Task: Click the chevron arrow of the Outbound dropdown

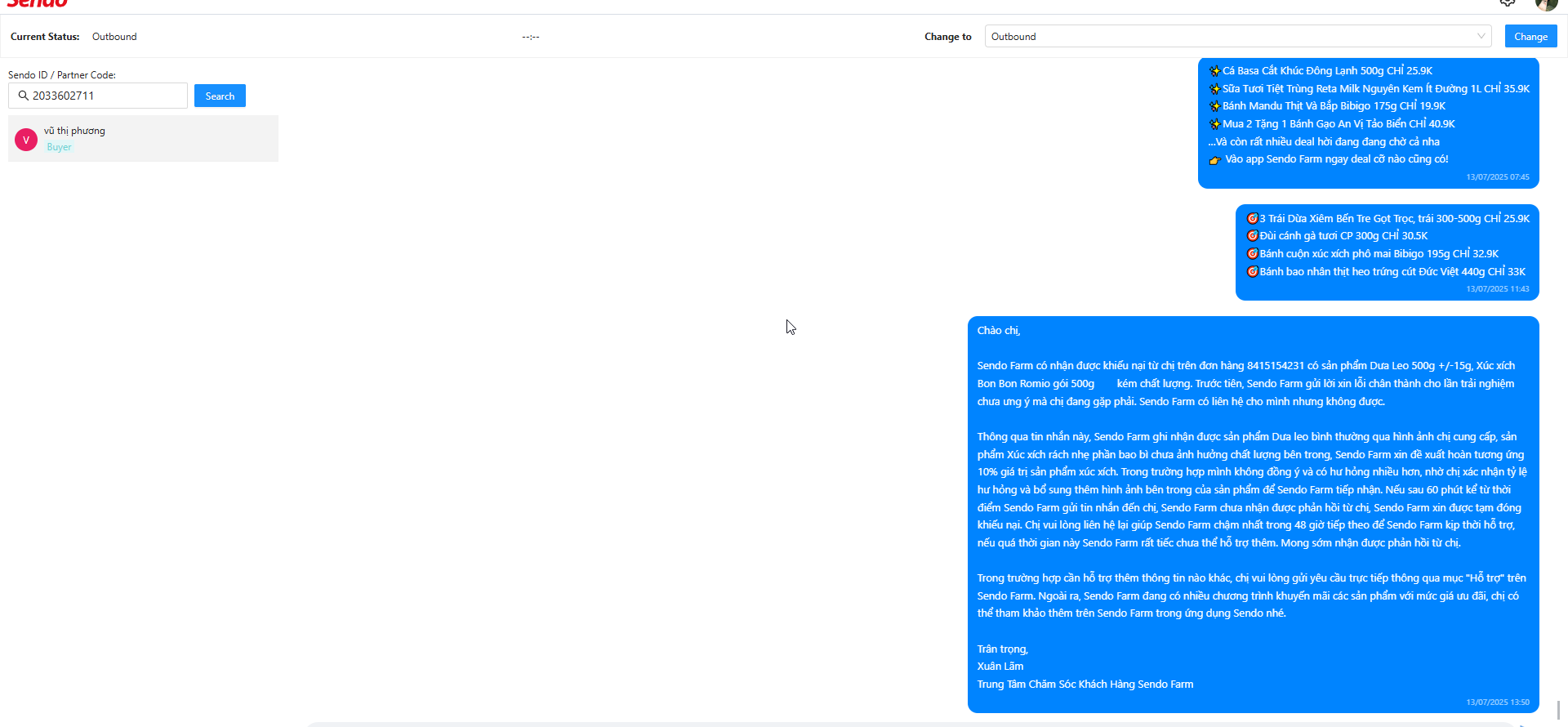Action: click(x=1481, y=36)
